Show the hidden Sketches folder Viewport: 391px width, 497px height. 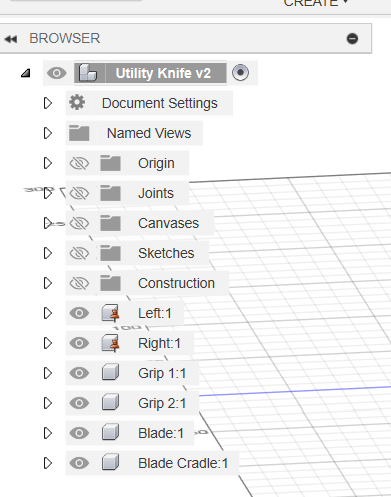point(79,253)
